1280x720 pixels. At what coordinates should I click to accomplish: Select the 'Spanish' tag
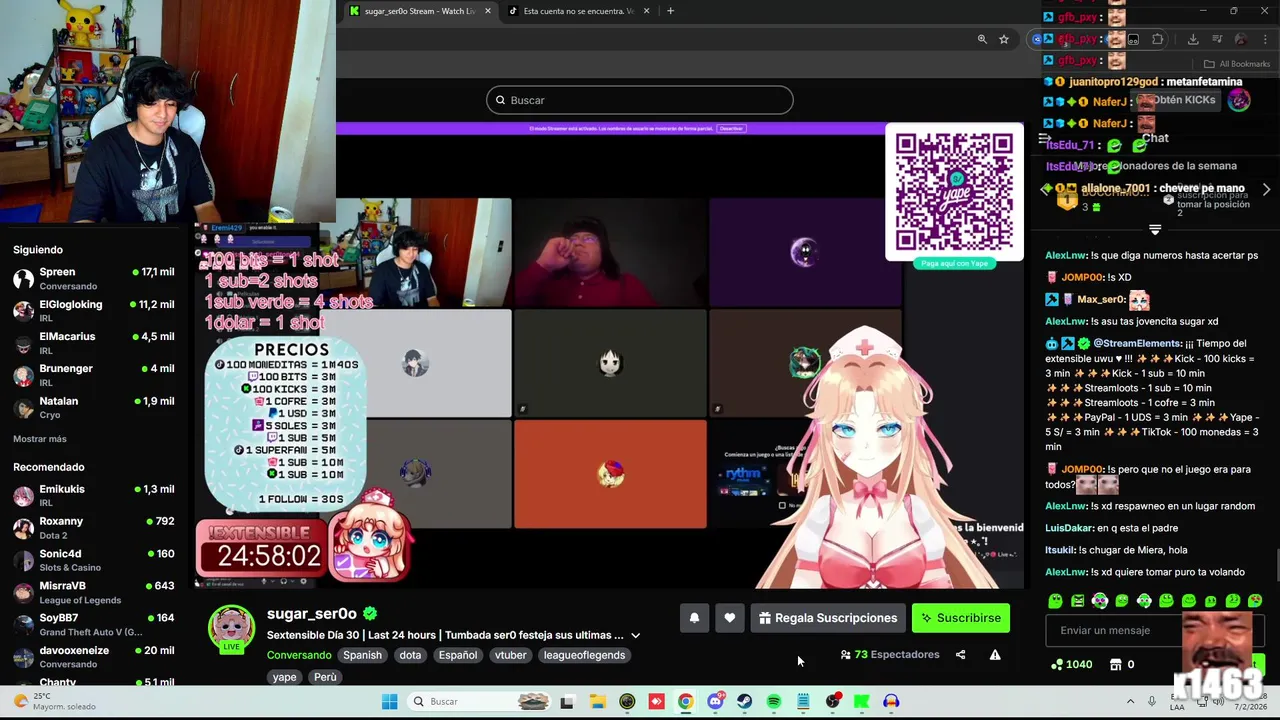click(362, 655)
